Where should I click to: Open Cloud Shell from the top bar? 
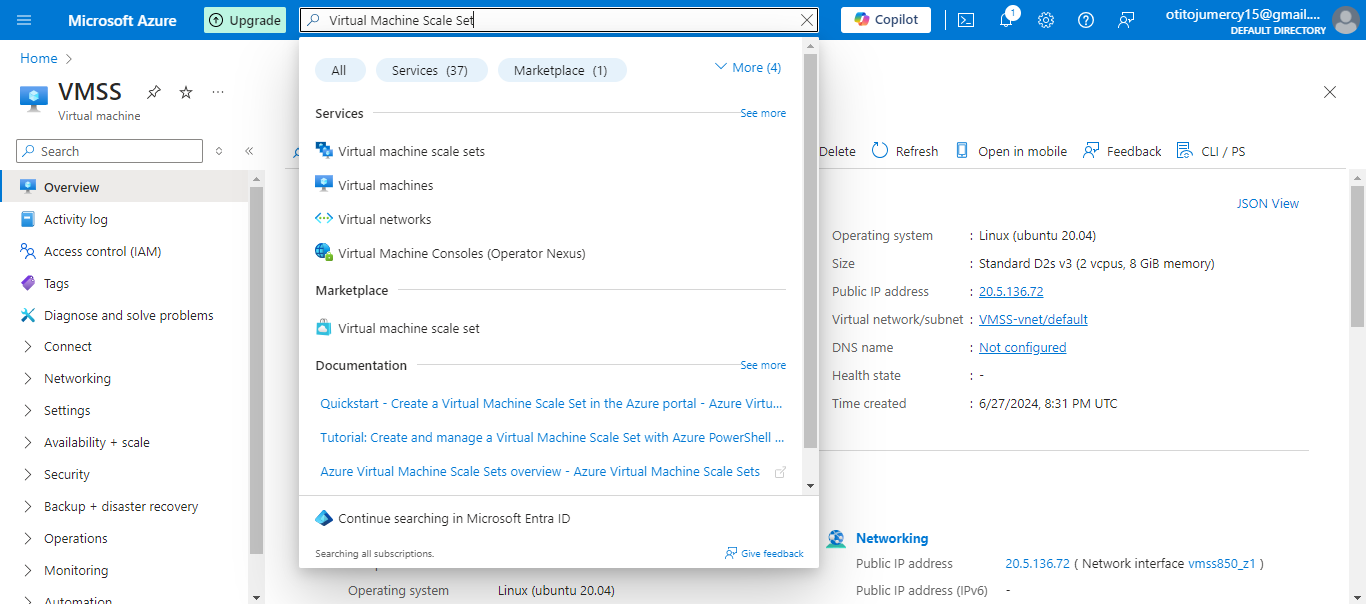click(x=966, y=20)
